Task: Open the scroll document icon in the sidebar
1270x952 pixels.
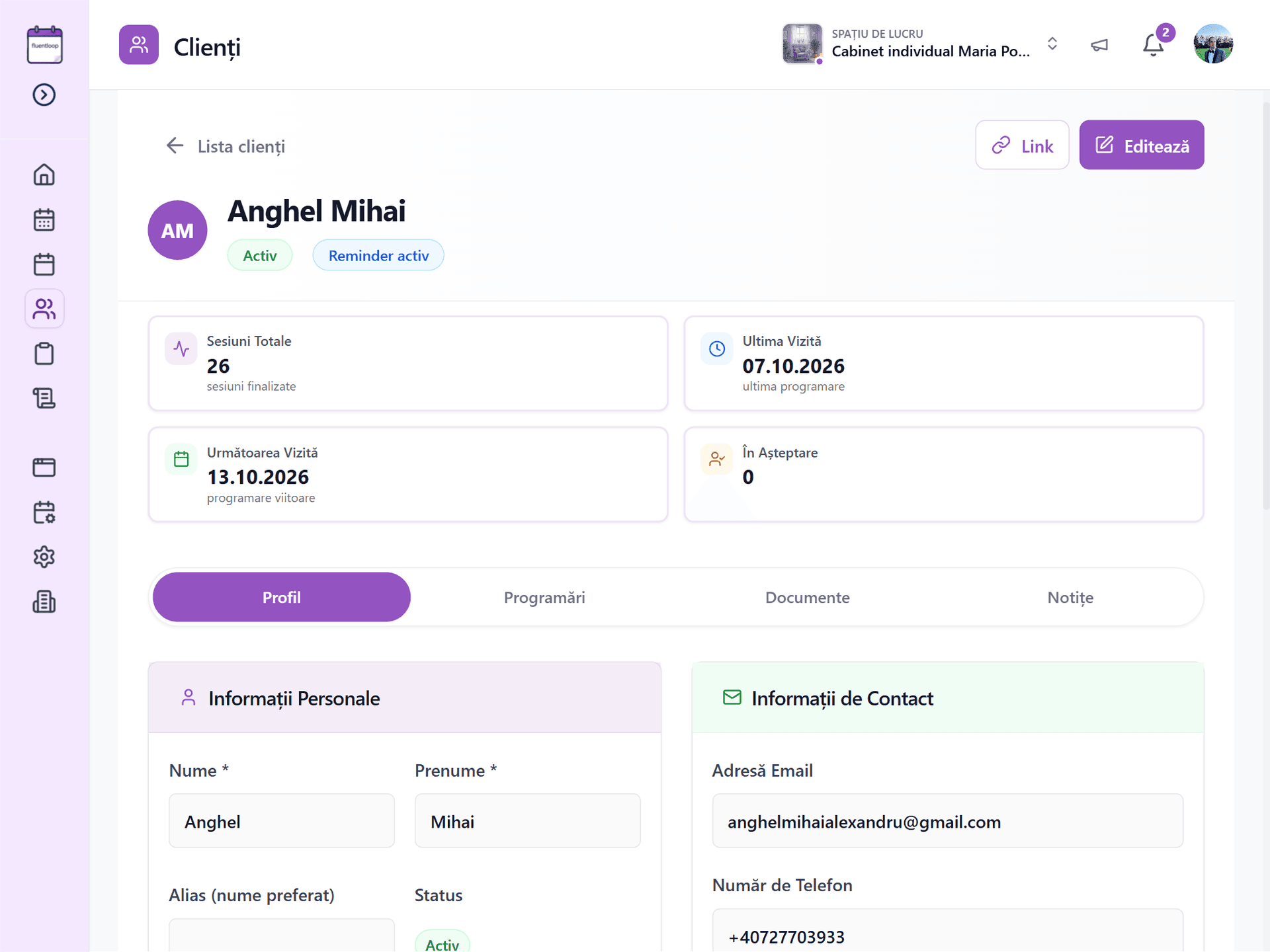Action: pos(44,398)
